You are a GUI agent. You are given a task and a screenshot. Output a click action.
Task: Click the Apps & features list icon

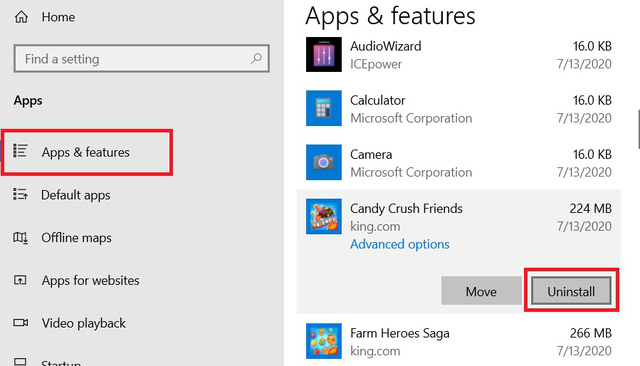pos(20,151)
